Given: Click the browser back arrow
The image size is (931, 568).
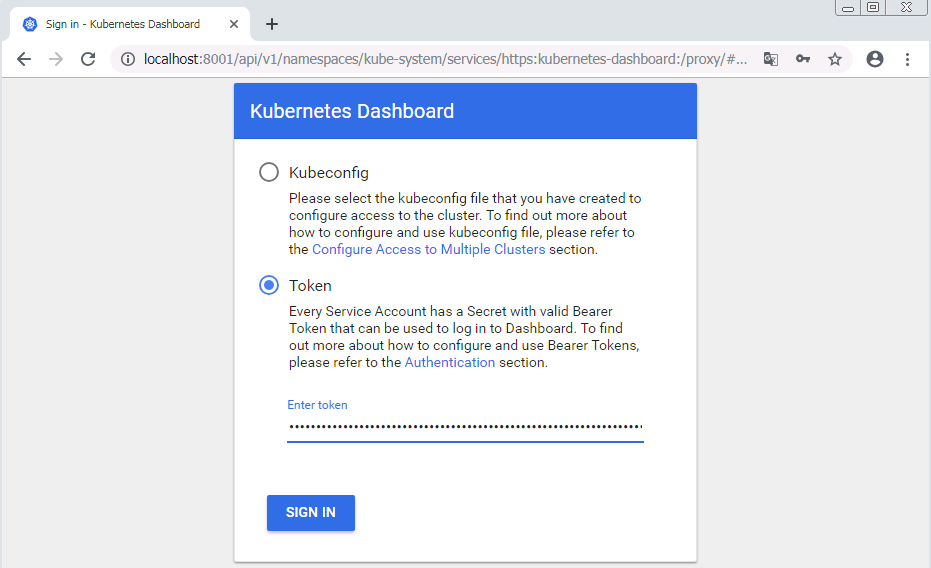Looking at the screenshot, I should tap(24, 59).
